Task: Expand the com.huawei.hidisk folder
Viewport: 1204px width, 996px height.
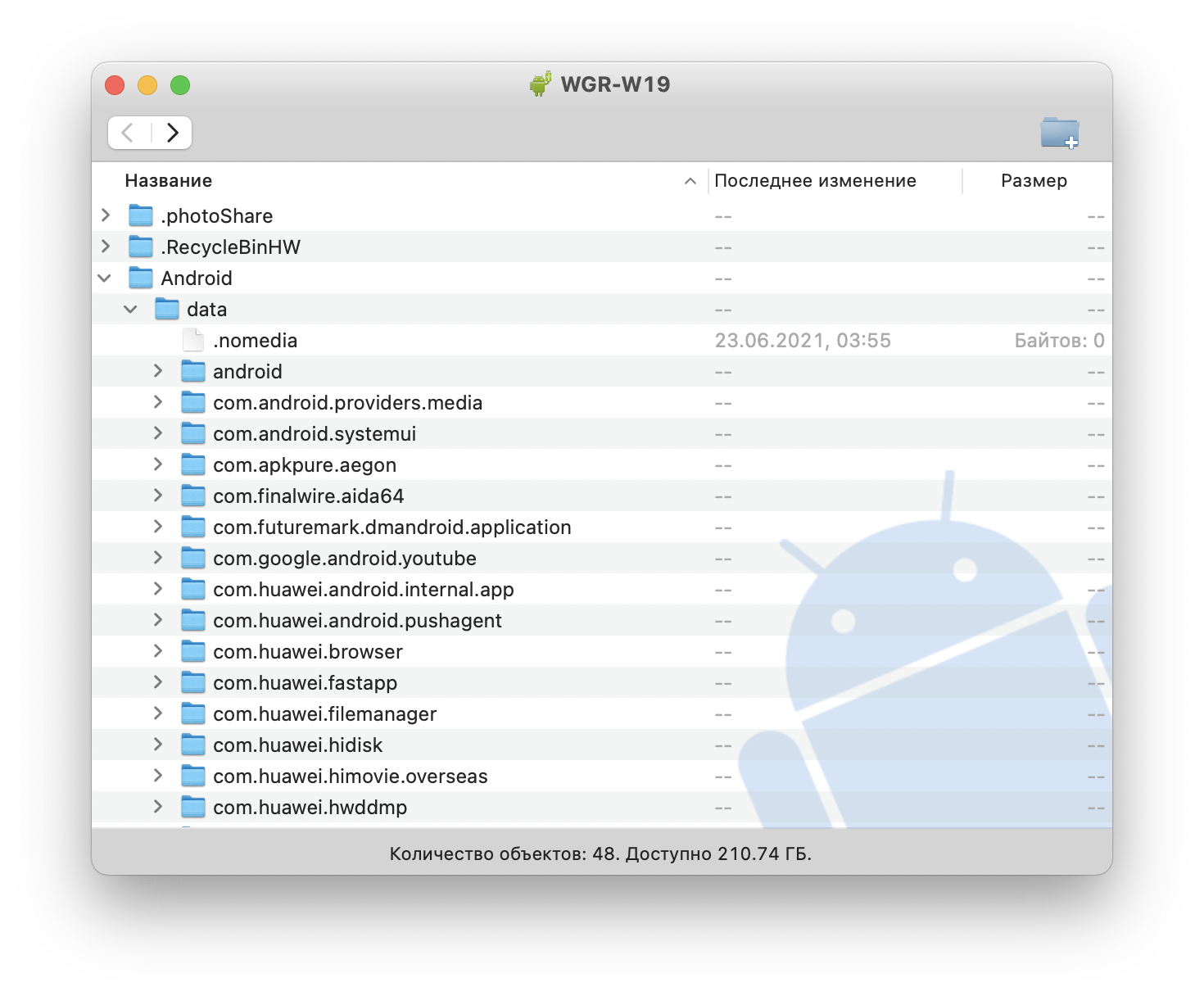Action: [158, 745]
